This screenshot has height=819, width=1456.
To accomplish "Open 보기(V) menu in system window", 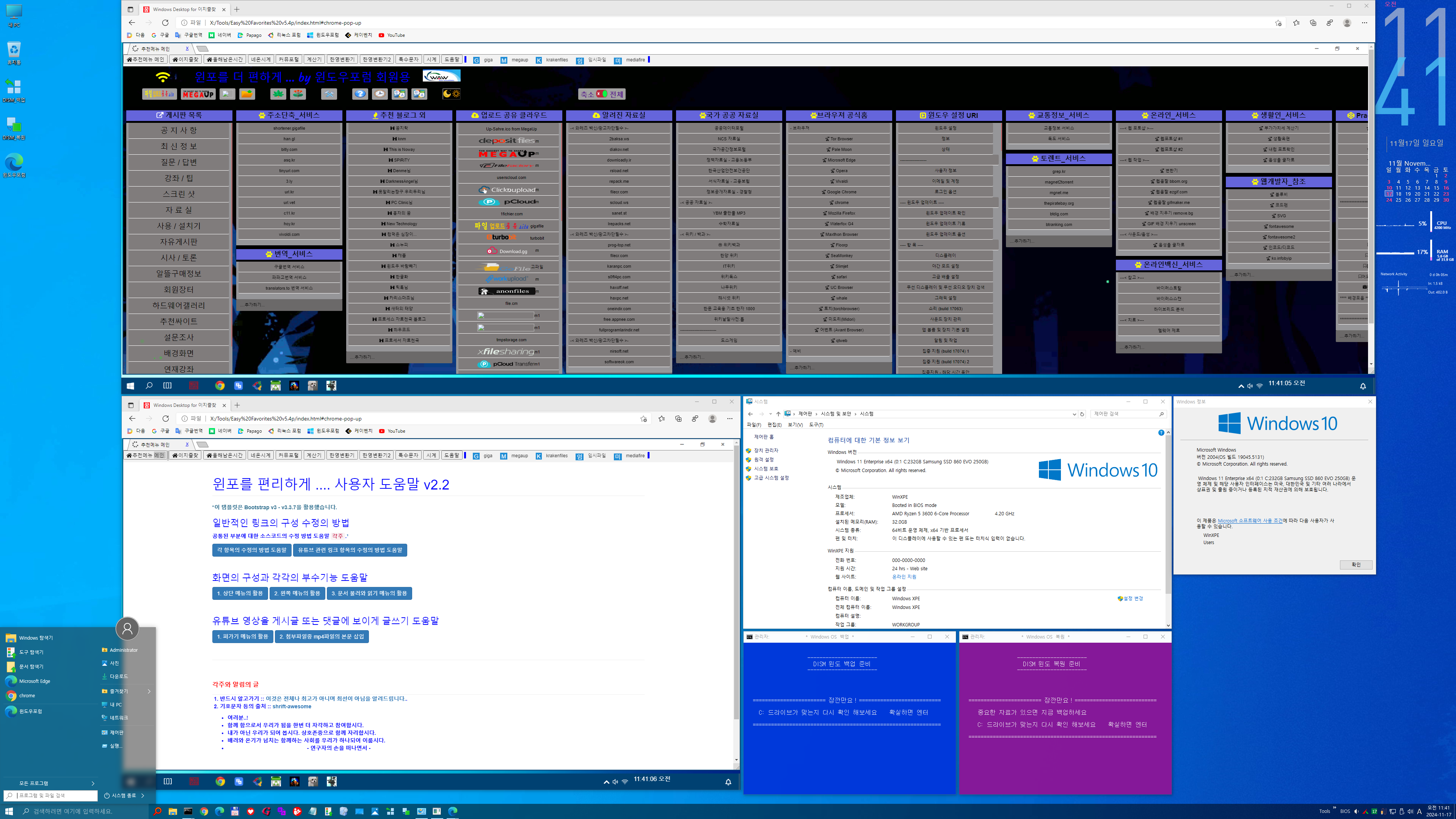I will [795, 425].
